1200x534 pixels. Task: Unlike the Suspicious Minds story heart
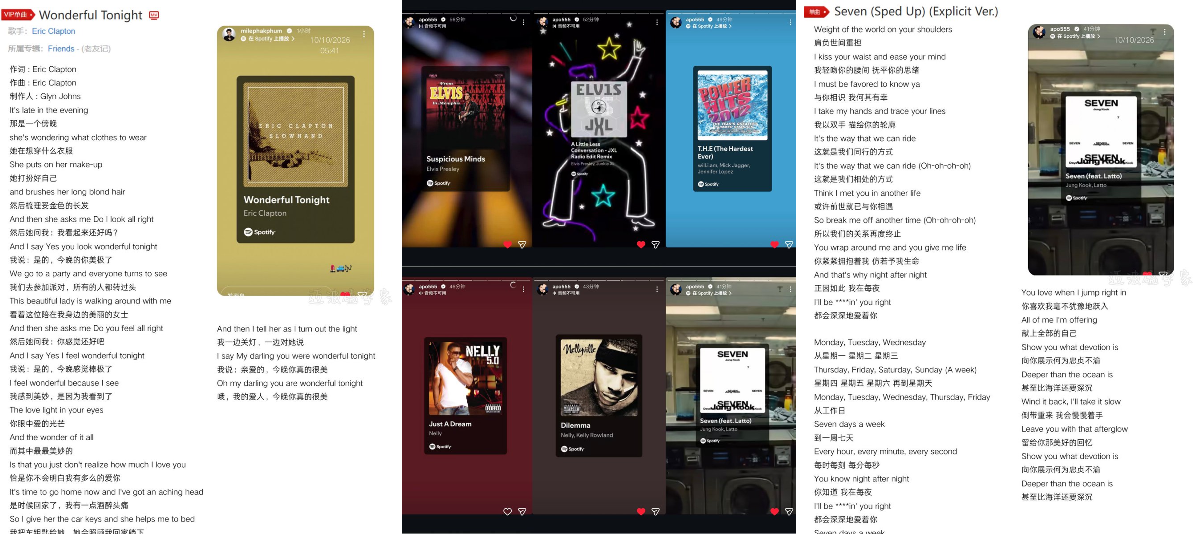[x=508, y=244]
